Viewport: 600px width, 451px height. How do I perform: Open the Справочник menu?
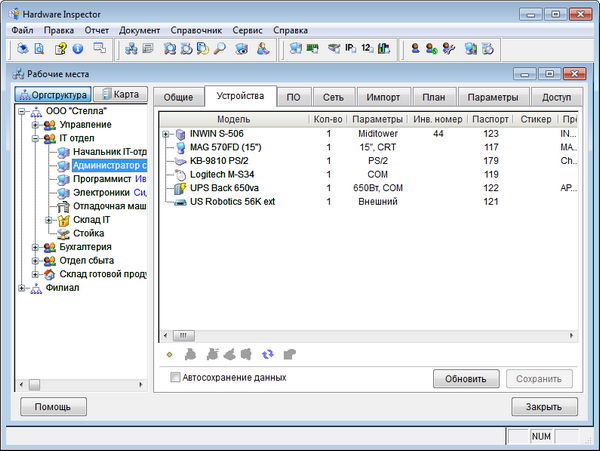[x=196, y=31]
